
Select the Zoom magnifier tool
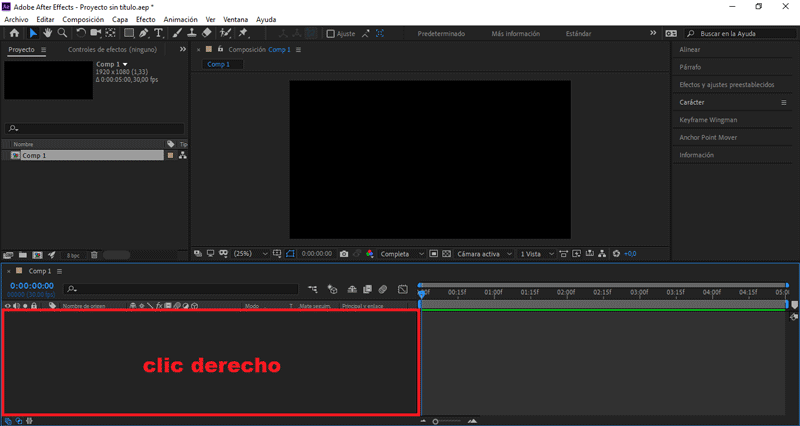[62, 33]
